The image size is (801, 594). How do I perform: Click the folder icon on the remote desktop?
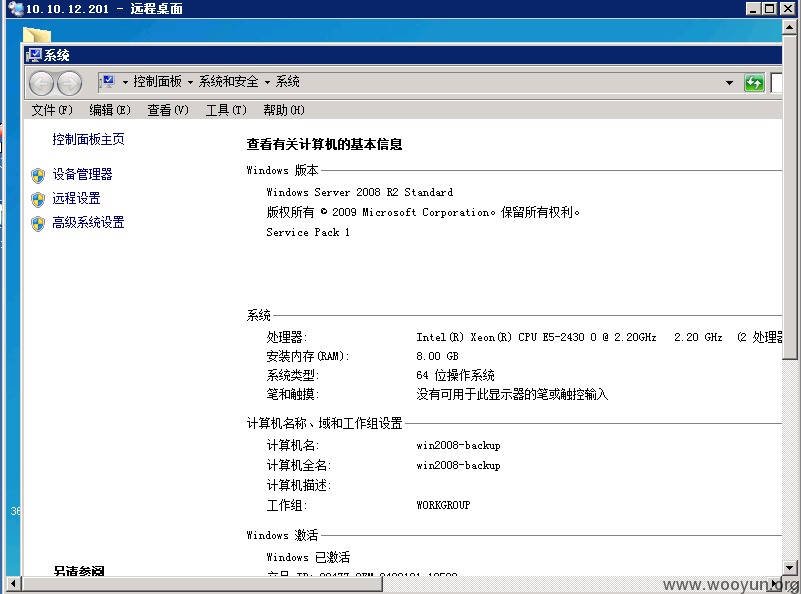tap(37, 35)
